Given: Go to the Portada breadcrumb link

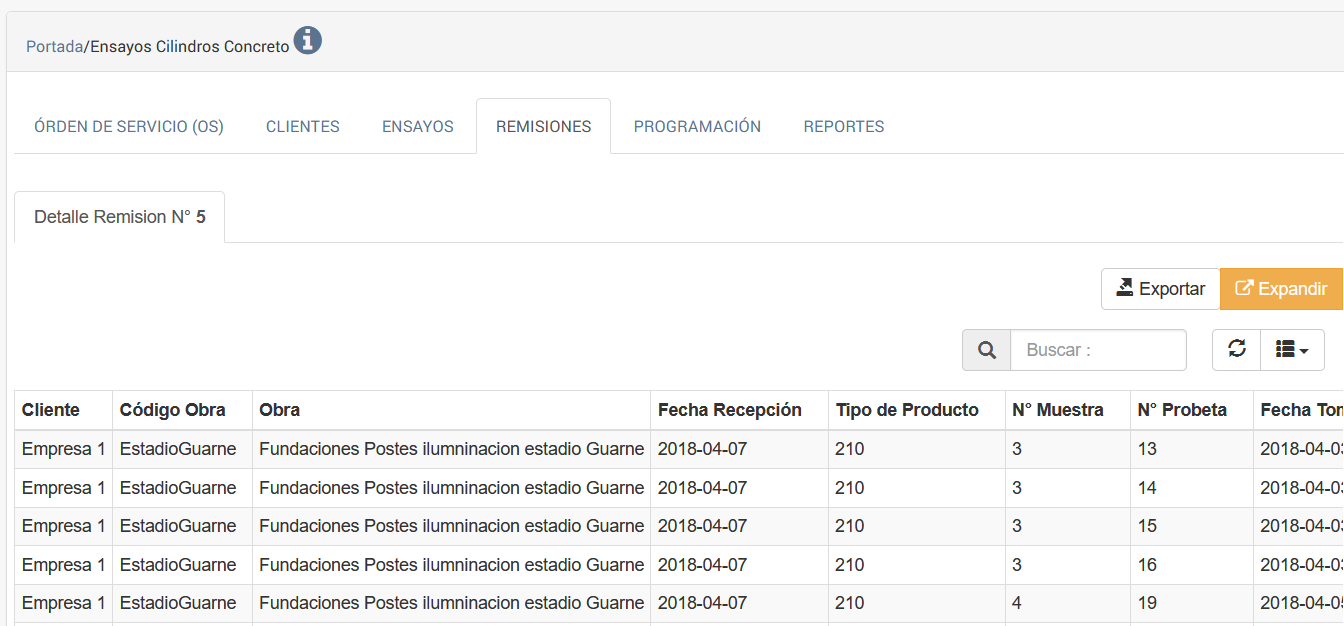Looking at the screenshot, I should coord(54,47).
